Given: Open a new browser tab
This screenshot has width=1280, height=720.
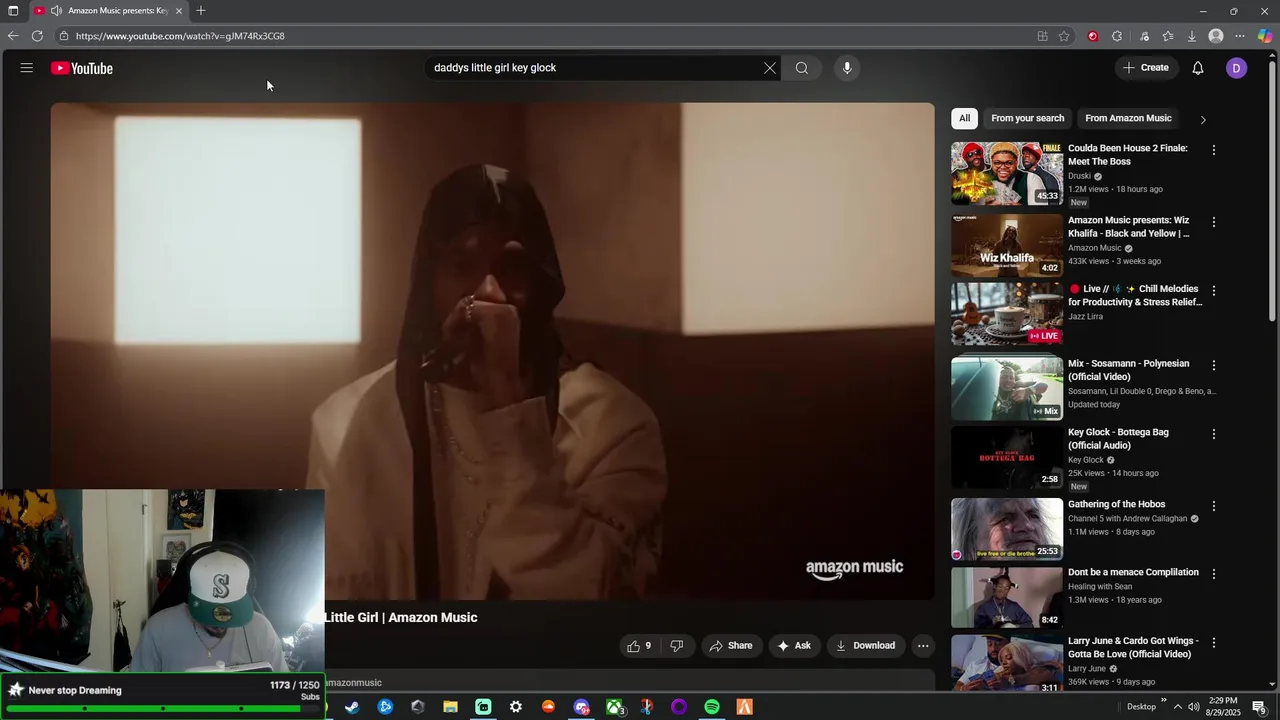Looking at the screenshot, I should coord(201,11).
